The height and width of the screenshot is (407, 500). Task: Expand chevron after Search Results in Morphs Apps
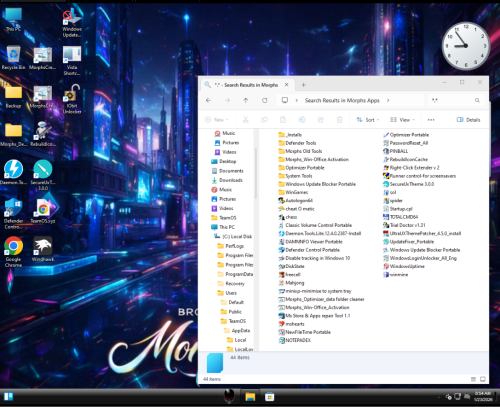point(388,100)
